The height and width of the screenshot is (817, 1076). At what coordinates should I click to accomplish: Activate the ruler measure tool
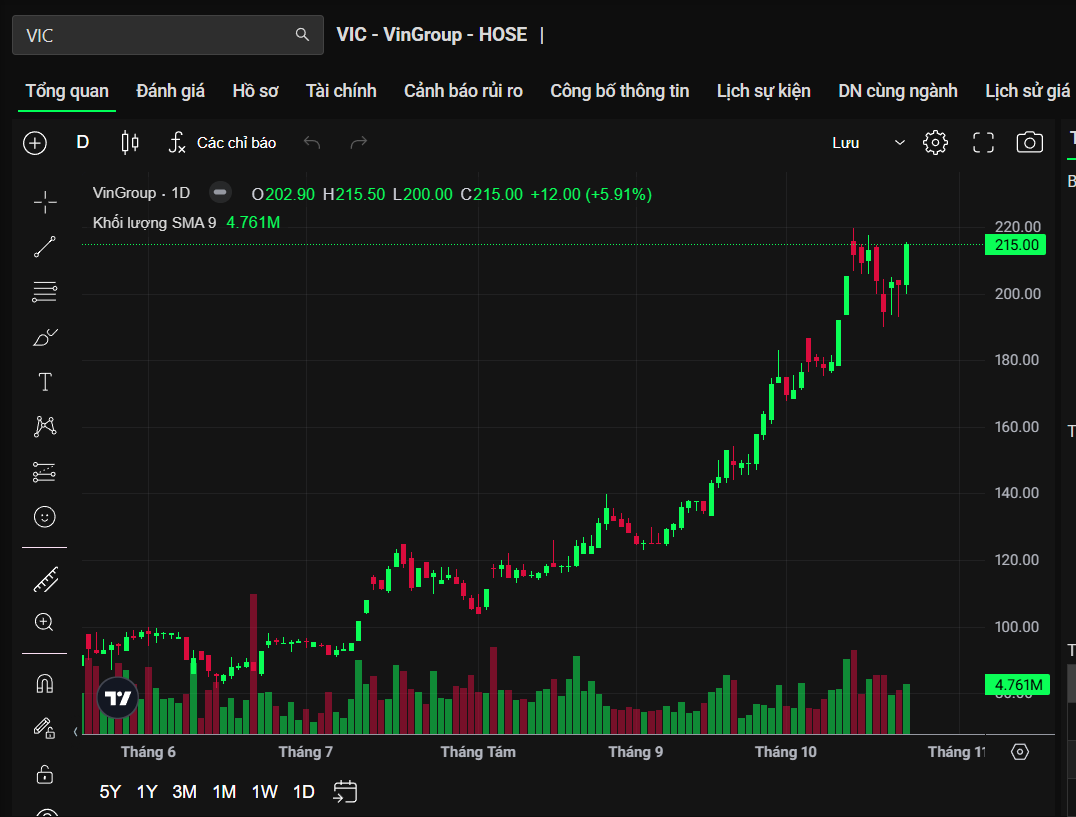pos(45,578)
